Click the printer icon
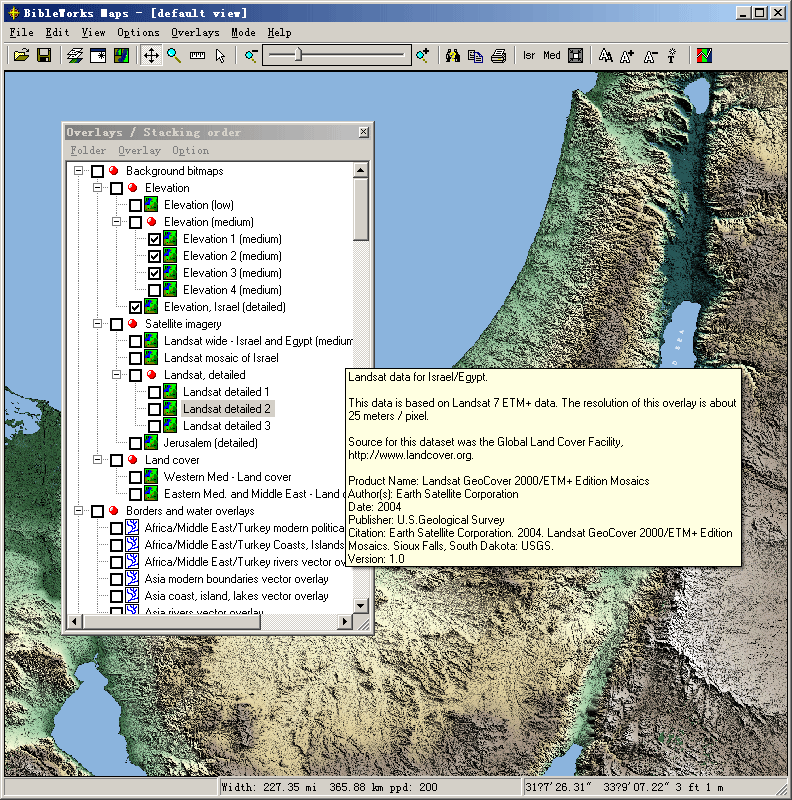This screenshot has width=792, height=800. 499,55
